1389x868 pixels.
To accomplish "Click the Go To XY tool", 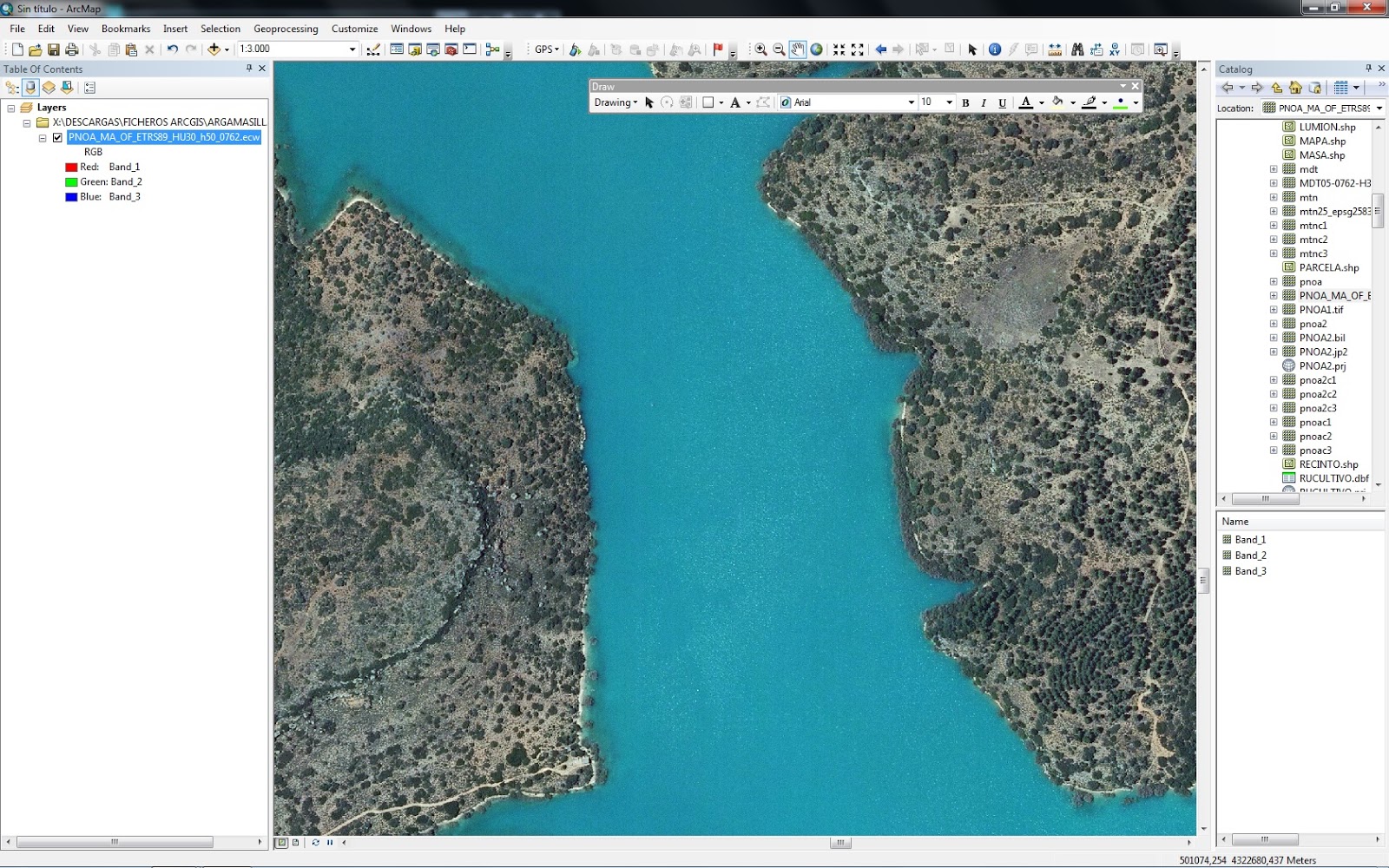I will coord(1114,49).
